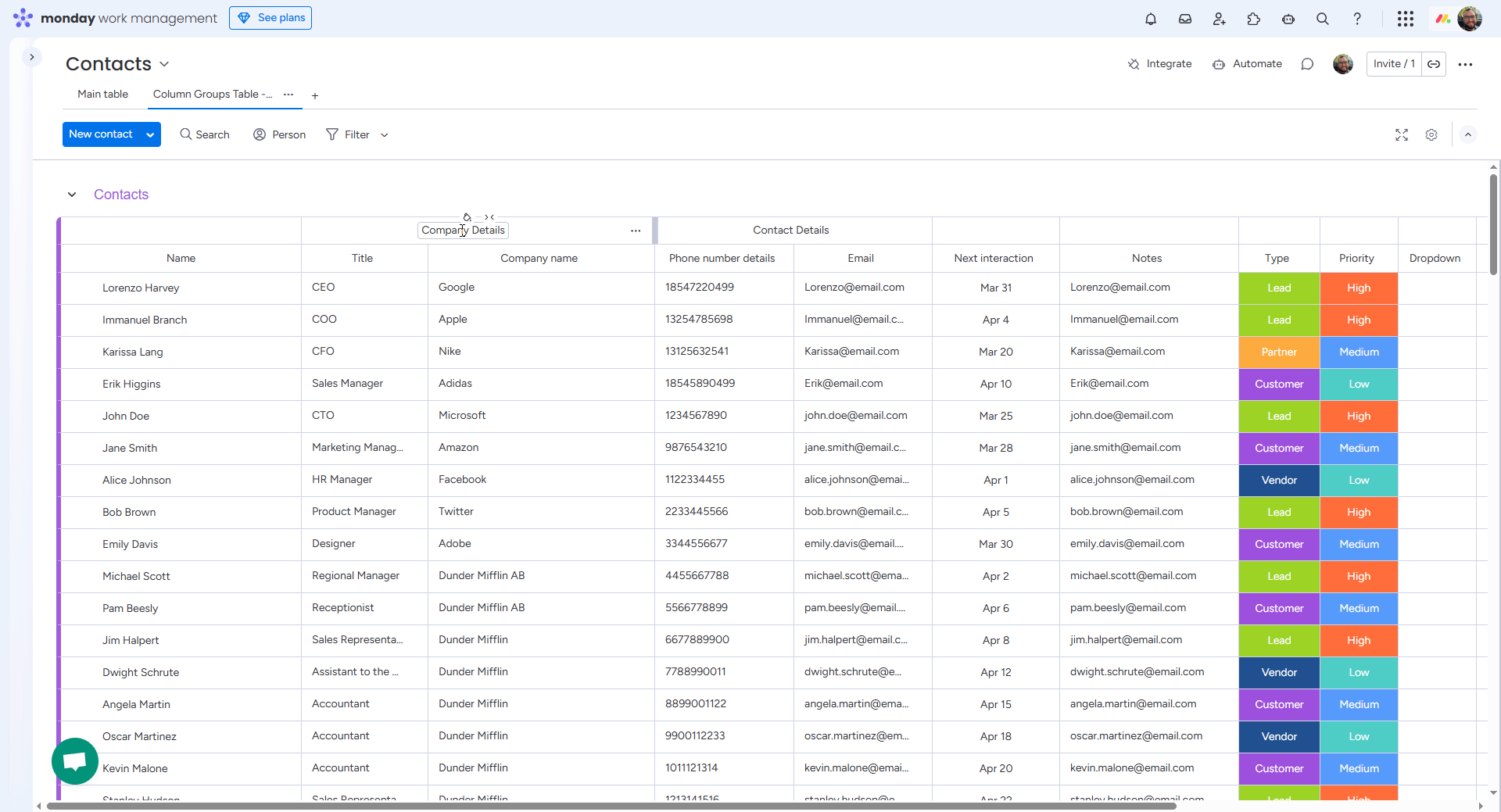Open the Filter options dropdown arrow
The width and height of the screenshot is (1501, 812).
tap(384, 135)
